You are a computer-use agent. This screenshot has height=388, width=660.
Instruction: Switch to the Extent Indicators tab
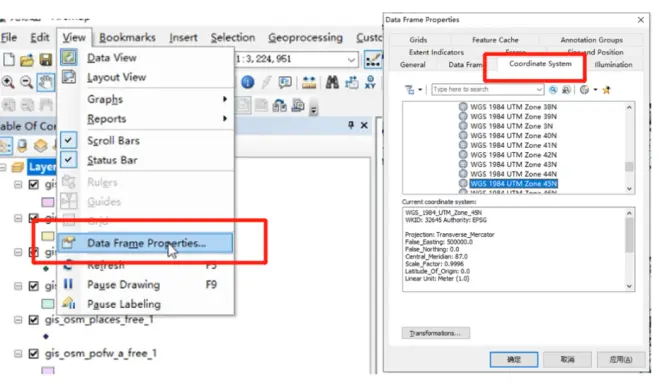pos(436,52)
